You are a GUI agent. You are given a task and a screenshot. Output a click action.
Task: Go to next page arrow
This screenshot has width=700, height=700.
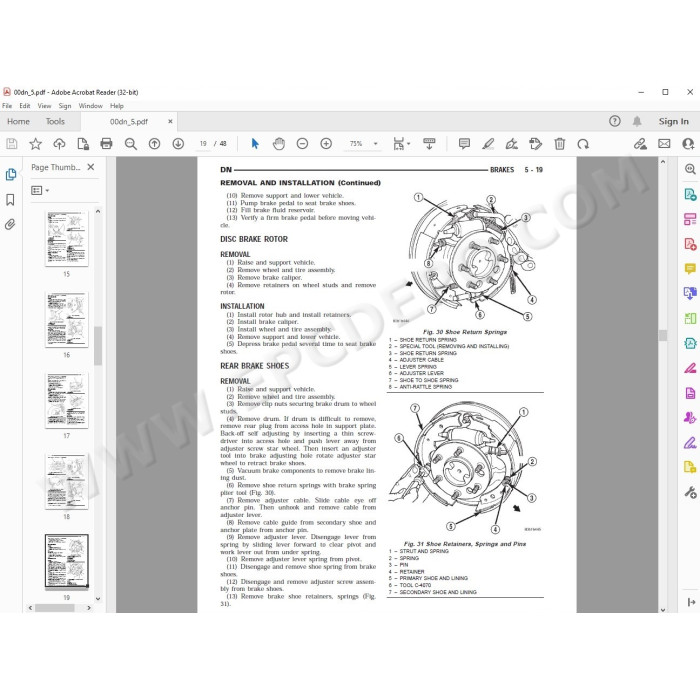pos(178,144)
